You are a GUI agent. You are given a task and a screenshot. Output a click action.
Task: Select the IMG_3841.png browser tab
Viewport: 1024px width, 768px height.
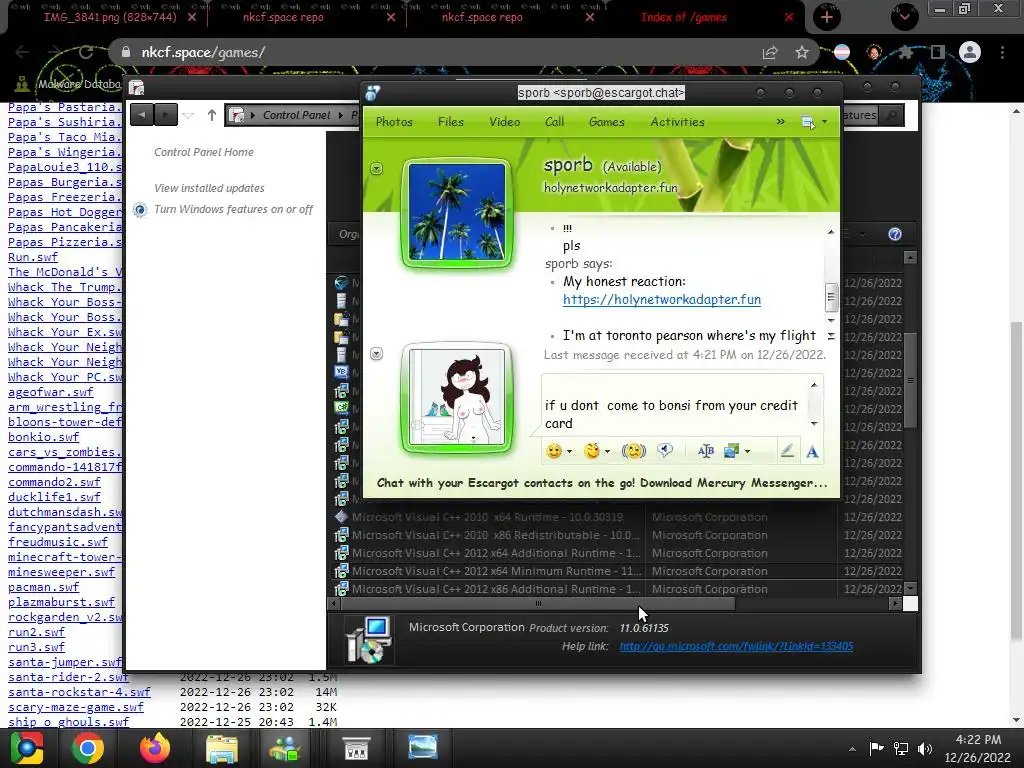coord(110,17)
